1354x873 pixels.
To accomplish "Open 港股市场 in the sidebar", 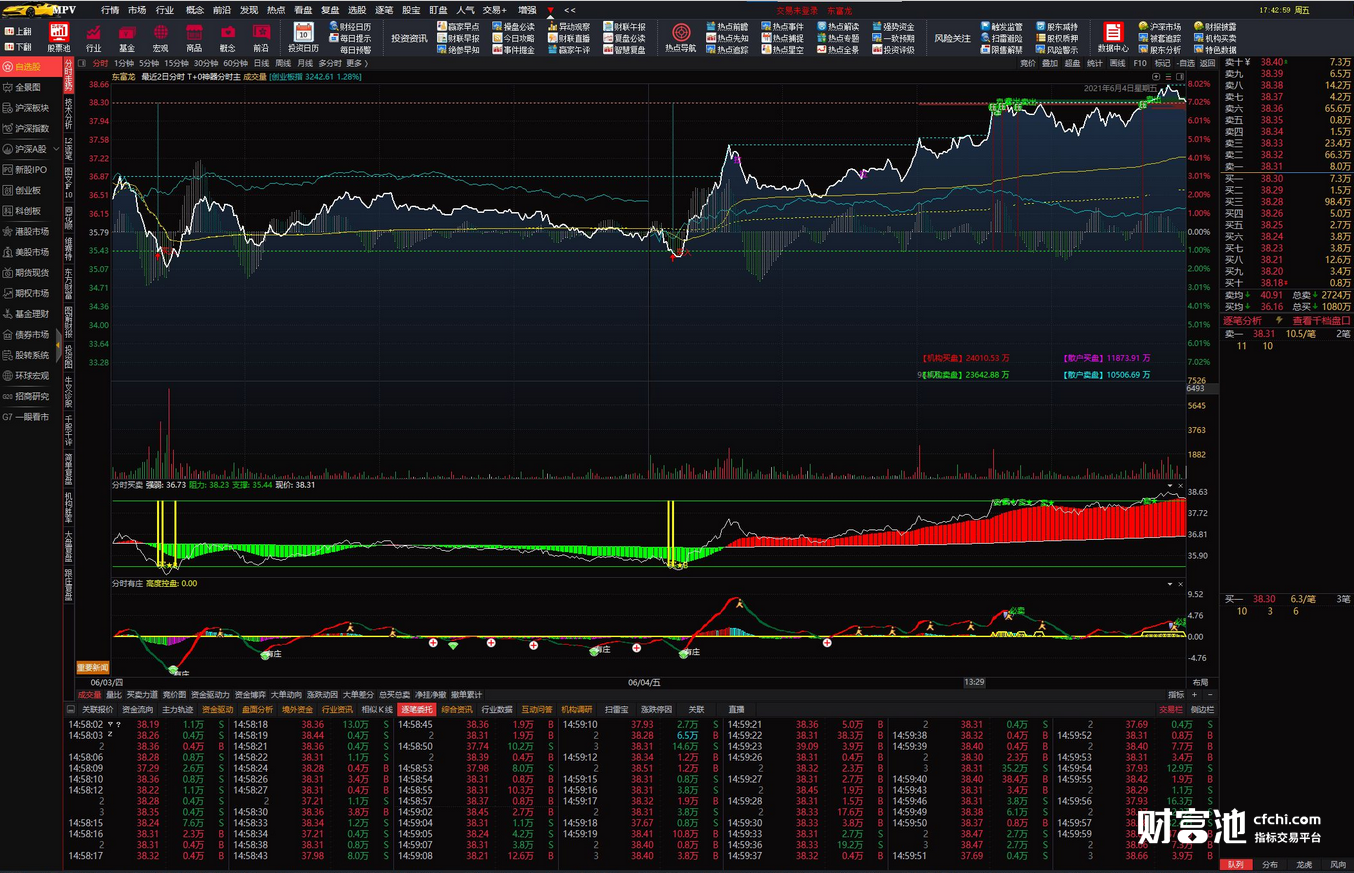I will pos(28,231).
